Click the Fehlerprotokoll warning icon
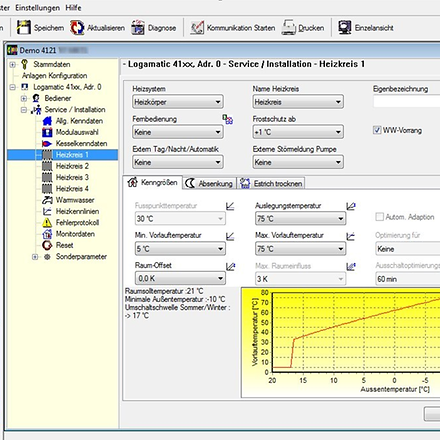The image size is (440, 440). [x=47, y=223]
